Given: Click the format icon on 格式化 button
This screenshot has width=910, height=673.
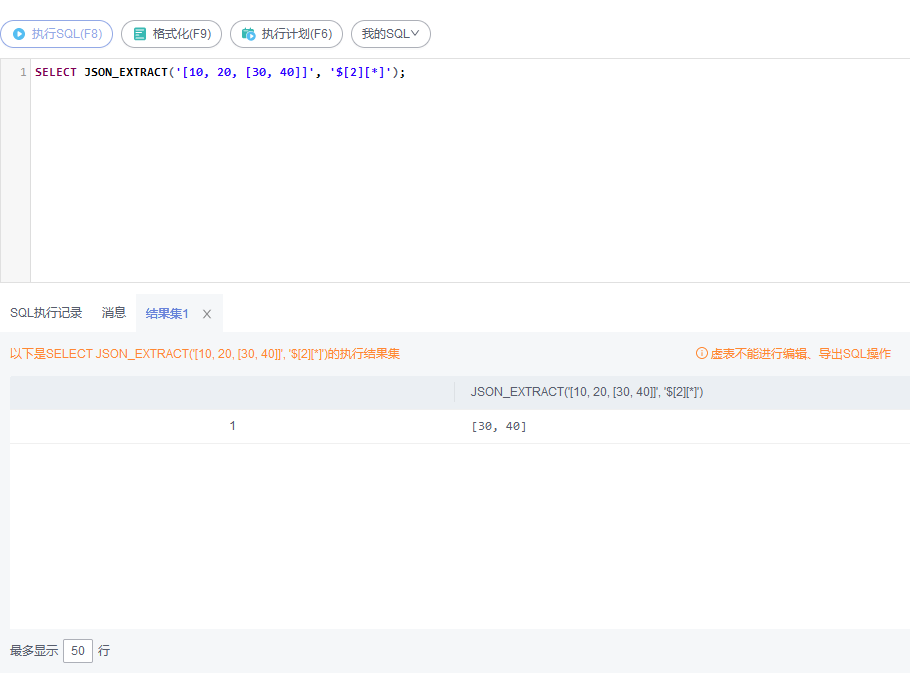Looking at the screenshot, I should 141,33.
